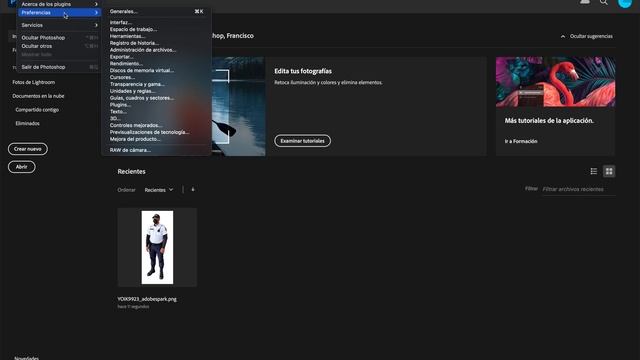Screen dimensions: 640x360
Task: Open Documentos en la nube in sidebar
Action: [38, 96]
